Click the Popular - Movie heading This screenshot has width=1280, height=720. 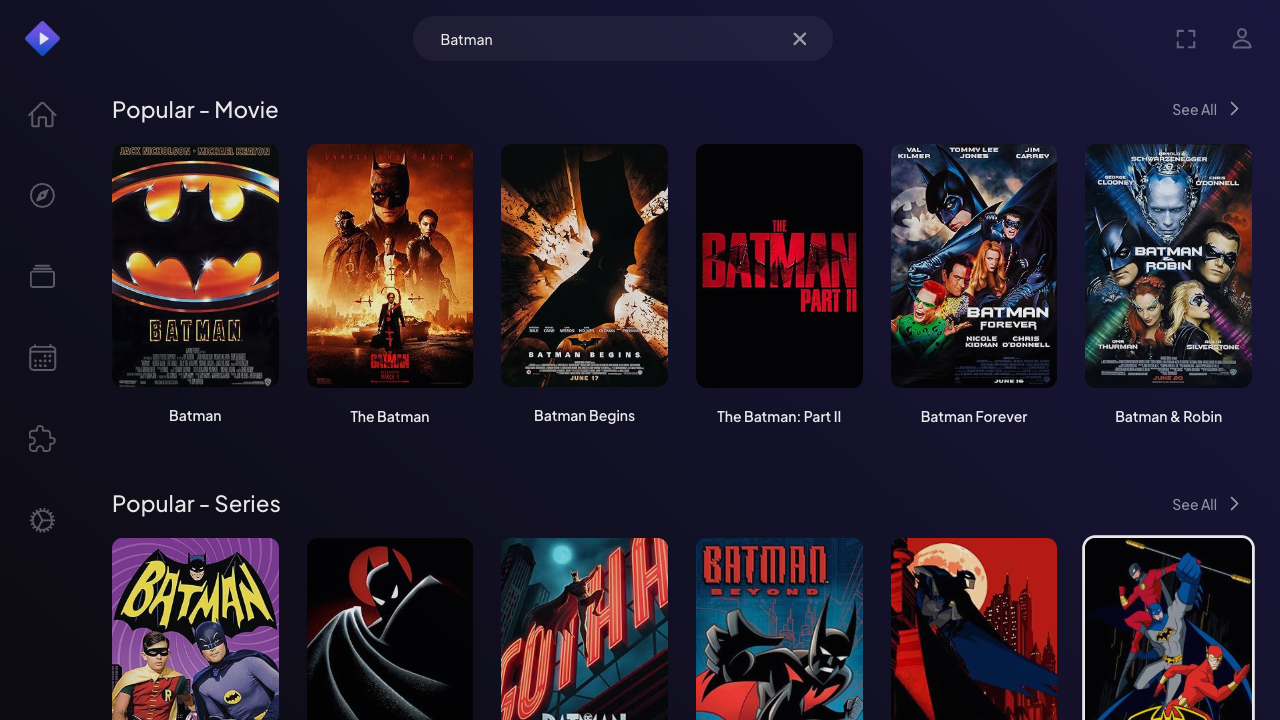195,109
